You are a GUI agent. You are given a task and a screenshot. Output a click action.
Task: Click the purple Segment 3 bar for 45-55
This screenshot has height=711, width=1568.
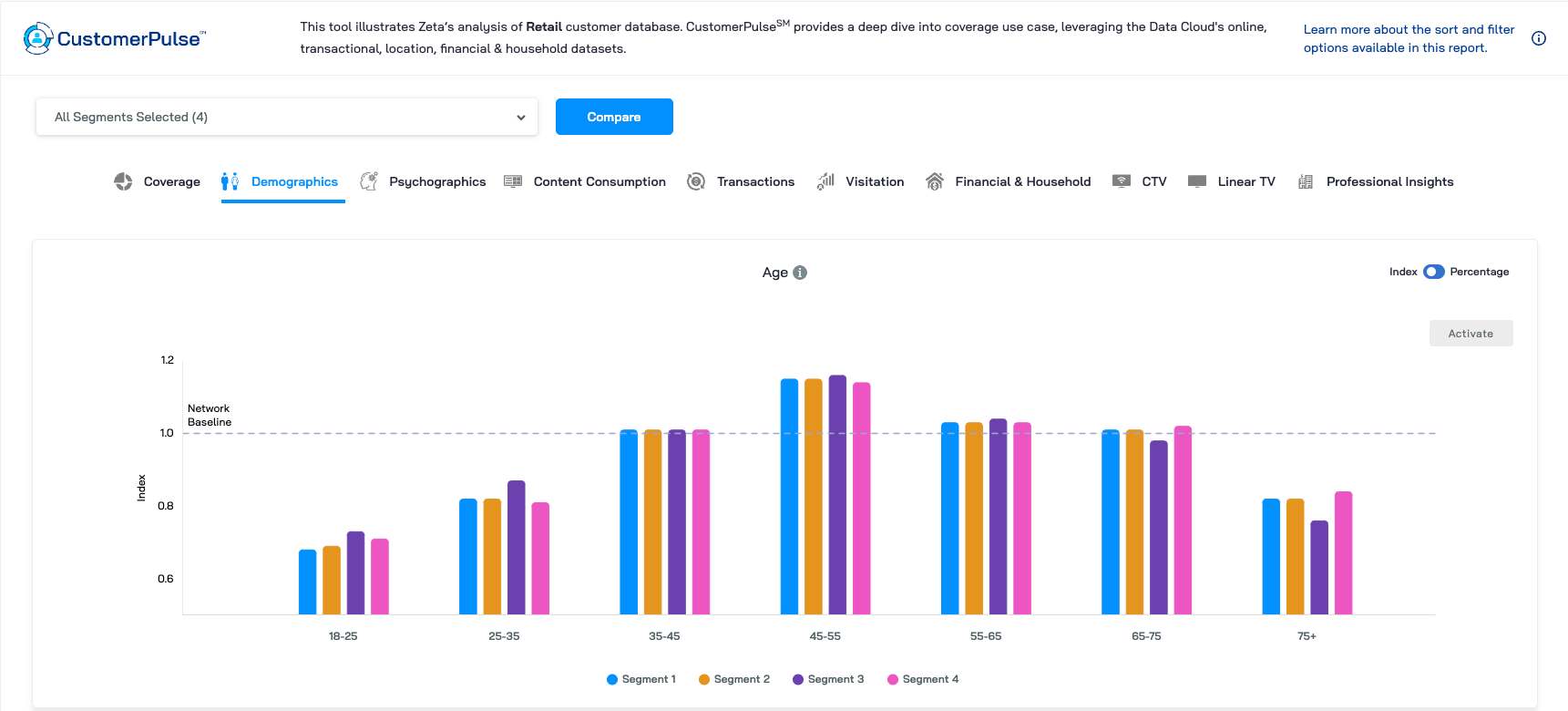click(837, 495)
